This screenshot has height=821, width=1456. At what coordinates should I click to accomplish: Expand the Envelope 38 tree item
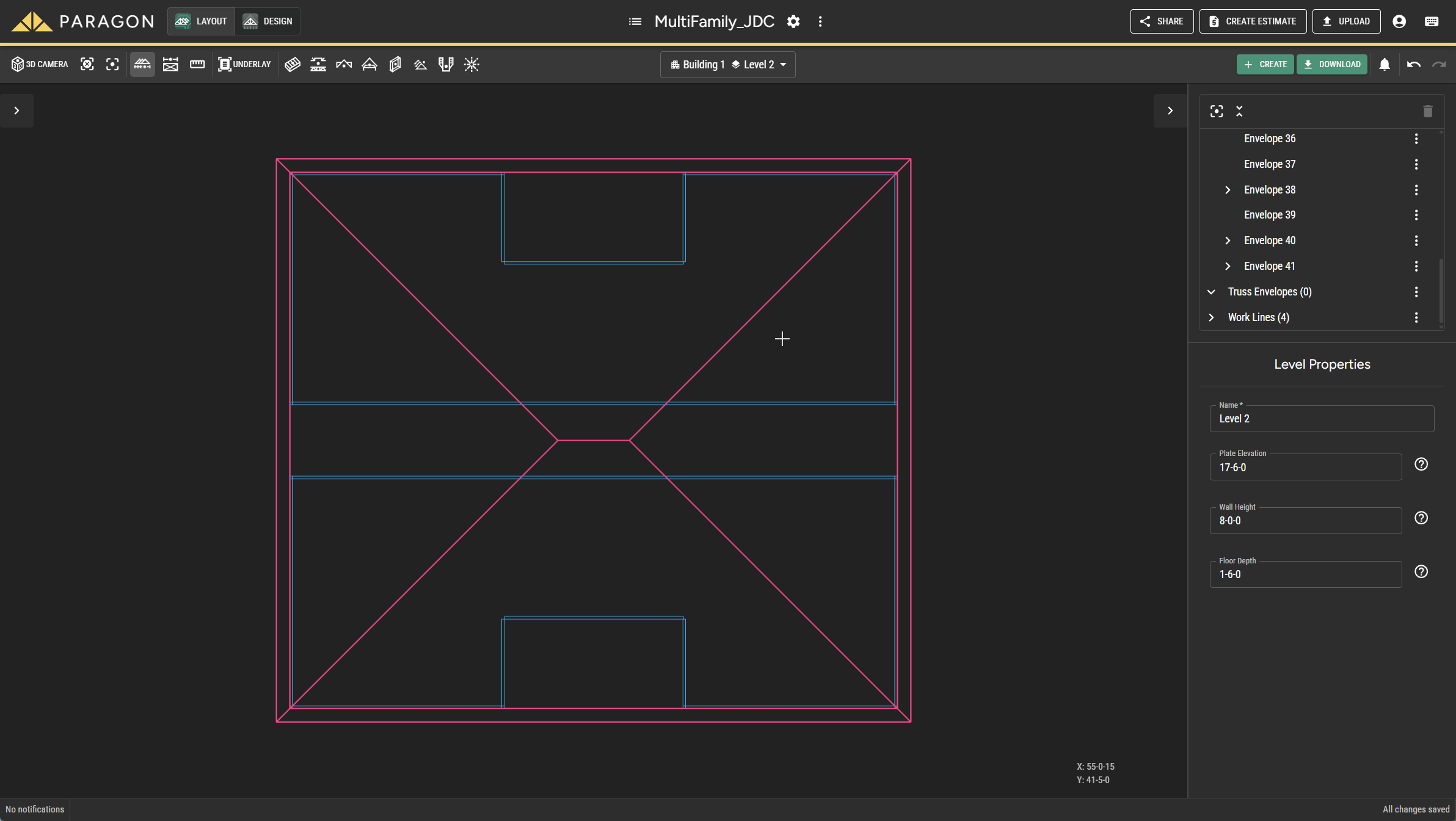[1228, 190]
